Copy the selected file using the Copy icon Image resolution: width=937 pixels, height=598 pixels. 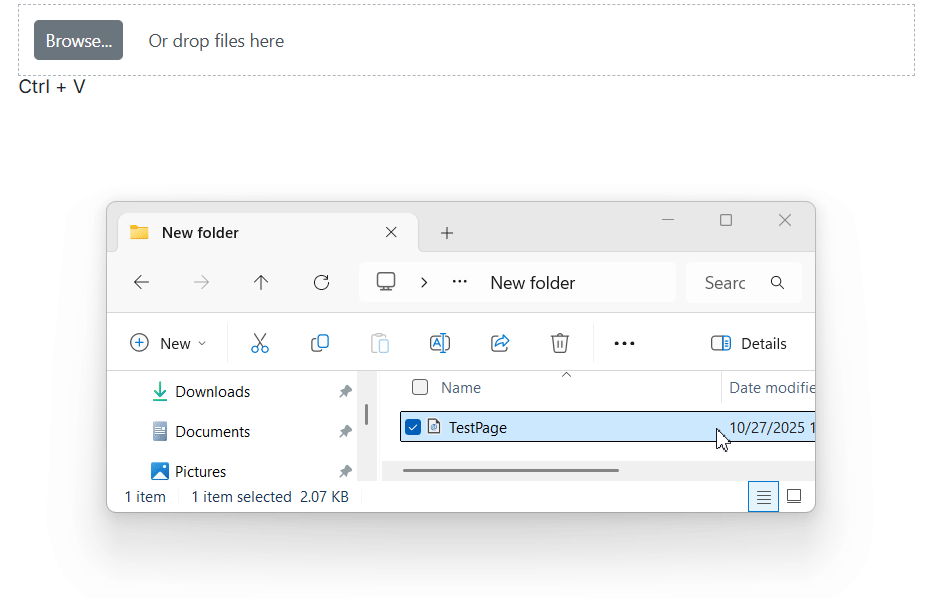(x=320, y=343)
